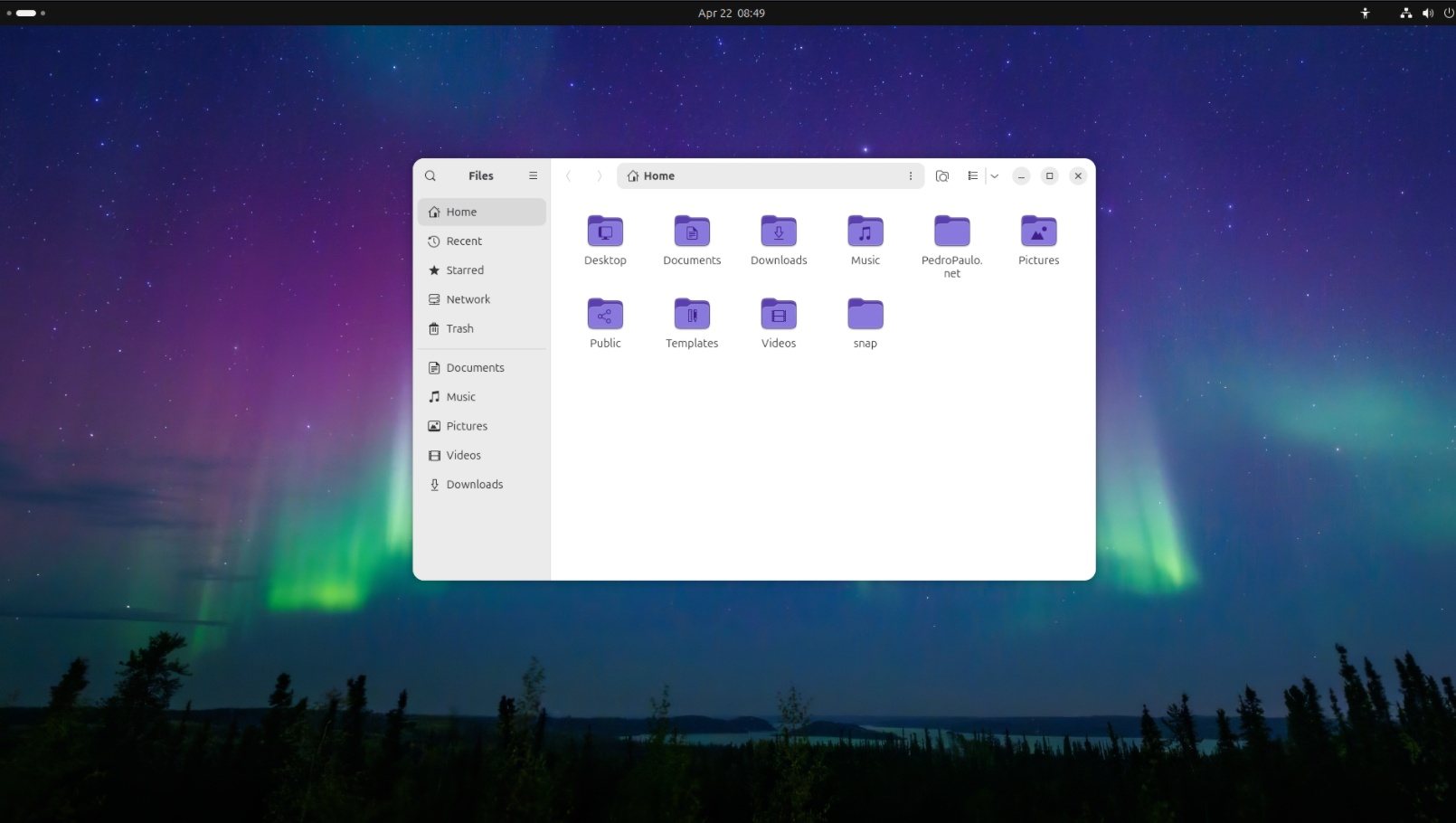
Task: Toggle the list view layout in the toolbar
Action: [x=972, y=175]
